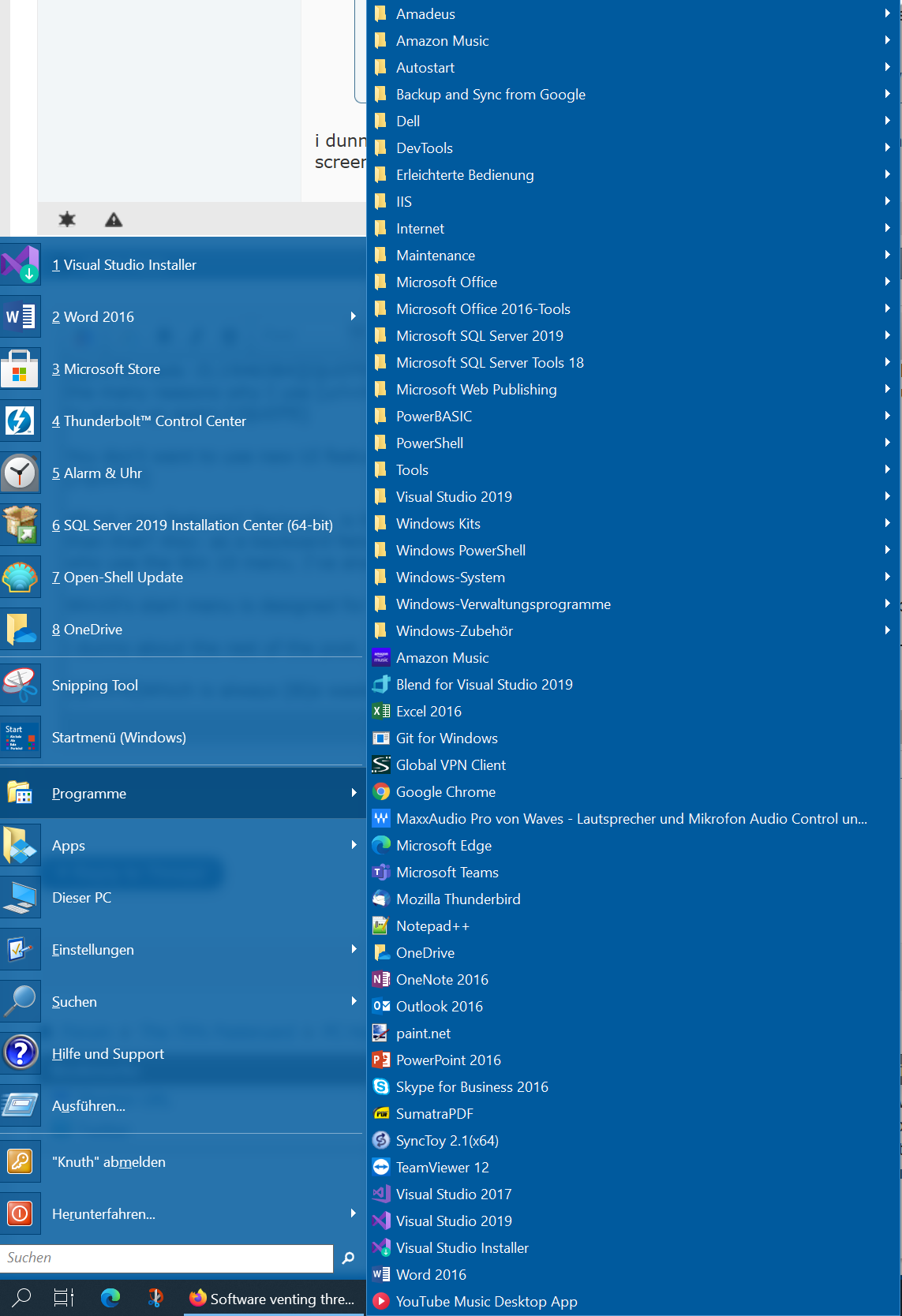Click the star icon in the background window
This screenshot has width=902, height=1316.
click(67, 219)
